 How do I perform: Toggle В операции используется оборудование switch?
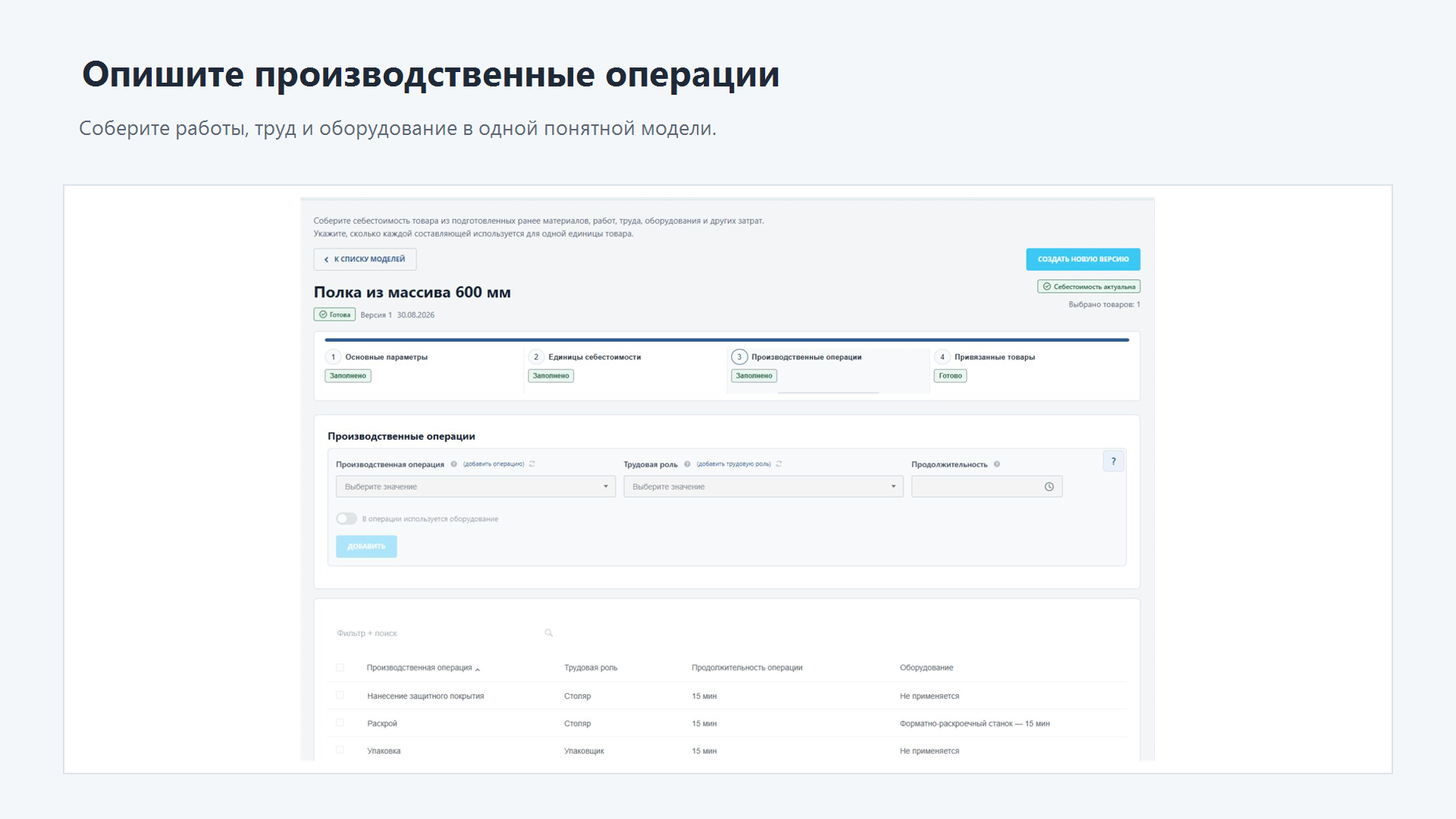347,519
